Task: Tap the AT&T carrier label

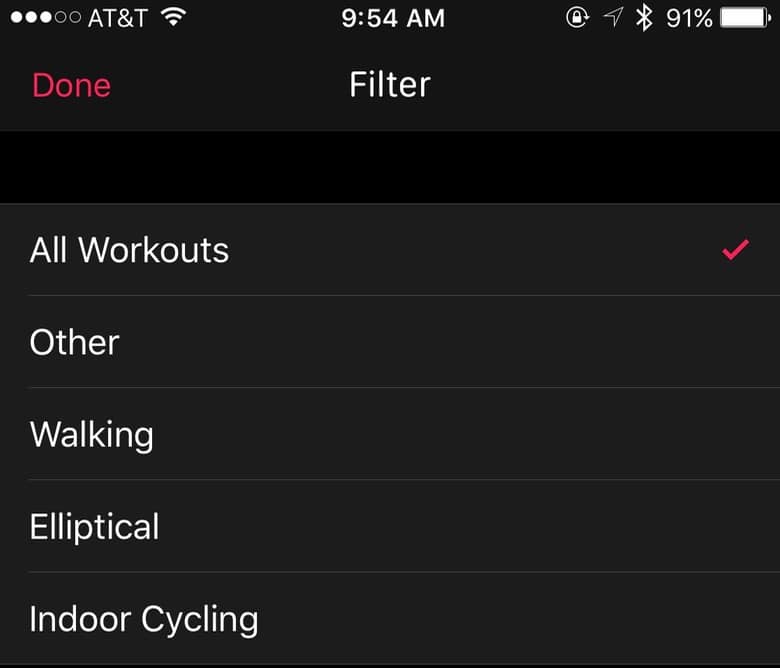Action: 119,17
